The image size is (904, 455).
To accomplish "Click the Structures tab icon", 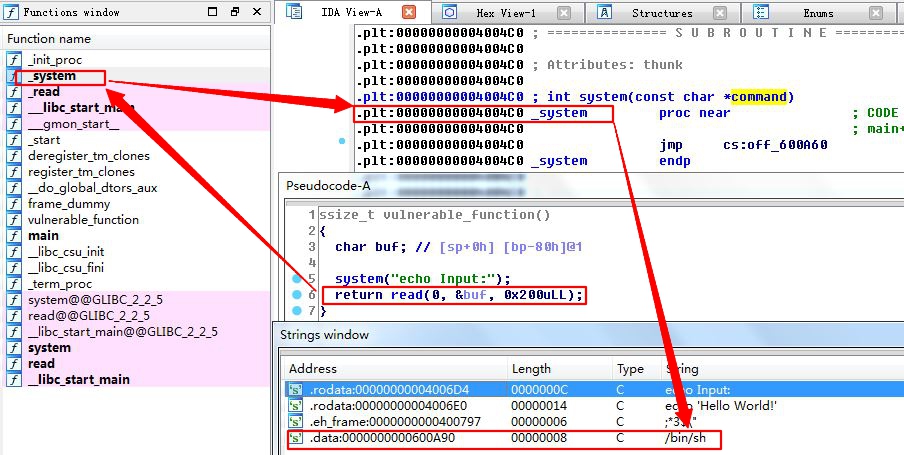I will click(x=606, y=13).
